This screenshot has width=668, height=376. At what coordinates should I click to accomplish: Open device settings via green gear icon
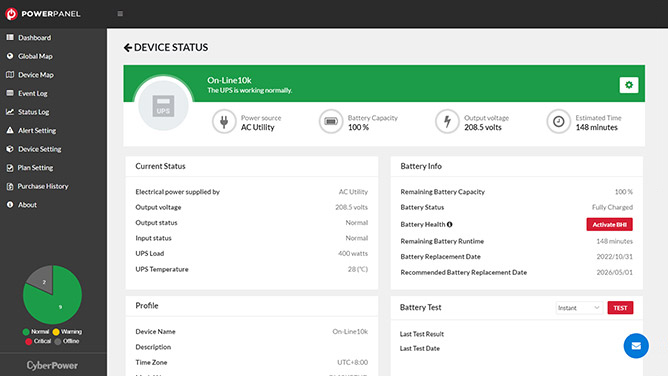click(x=629, y=85)
